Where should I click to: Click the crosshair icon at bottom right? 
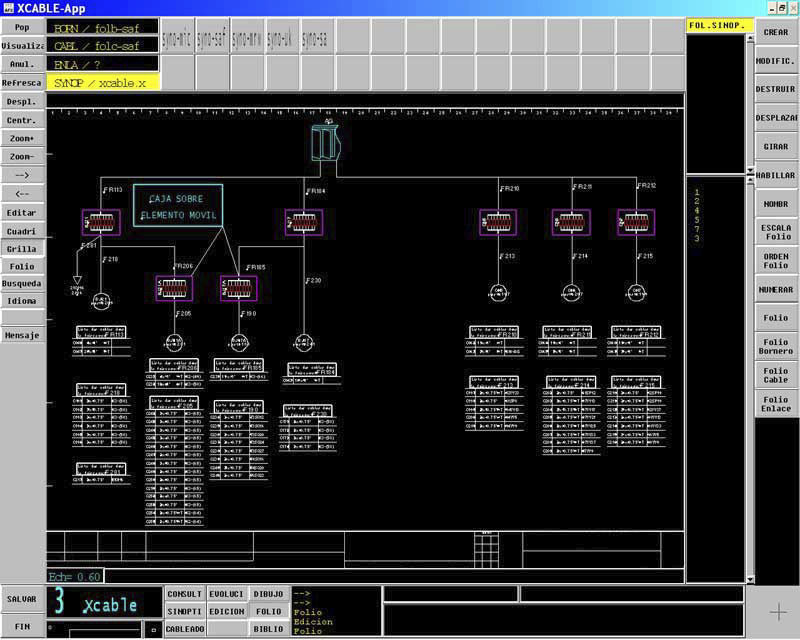coord(779,611)
